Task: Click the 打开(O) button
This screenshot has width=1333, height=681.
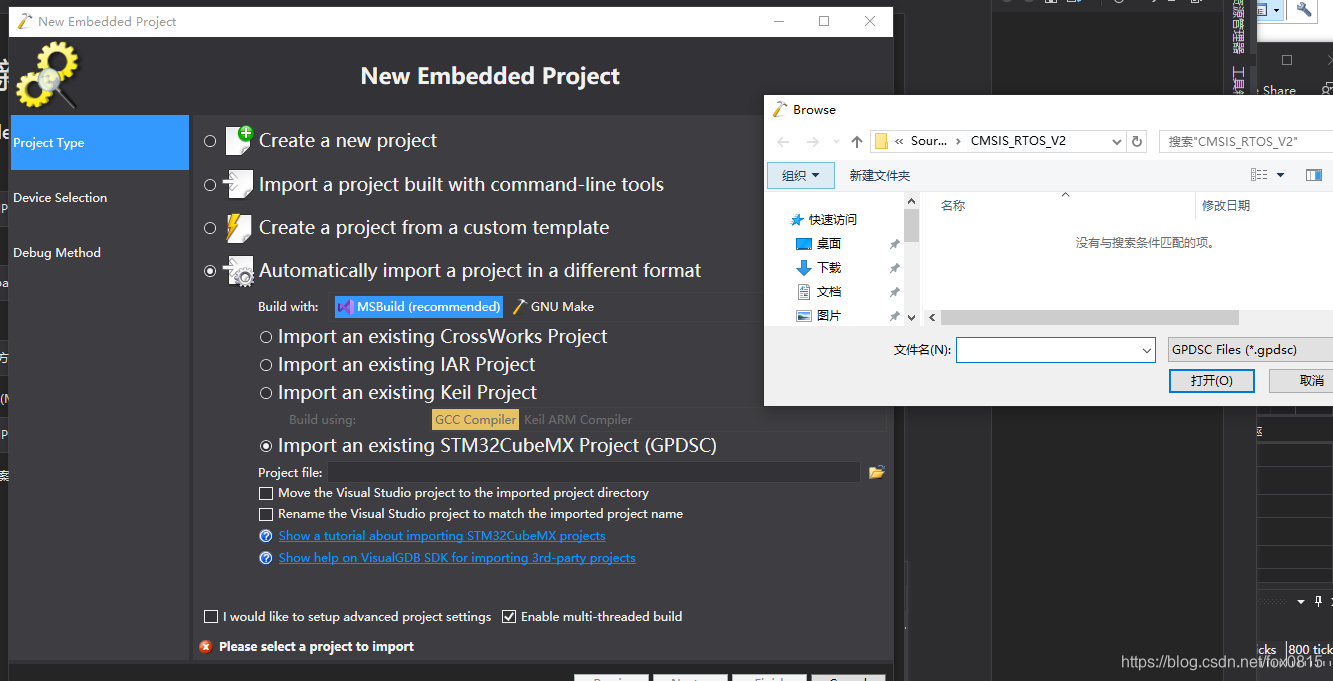Action: tap(1211, 381)
